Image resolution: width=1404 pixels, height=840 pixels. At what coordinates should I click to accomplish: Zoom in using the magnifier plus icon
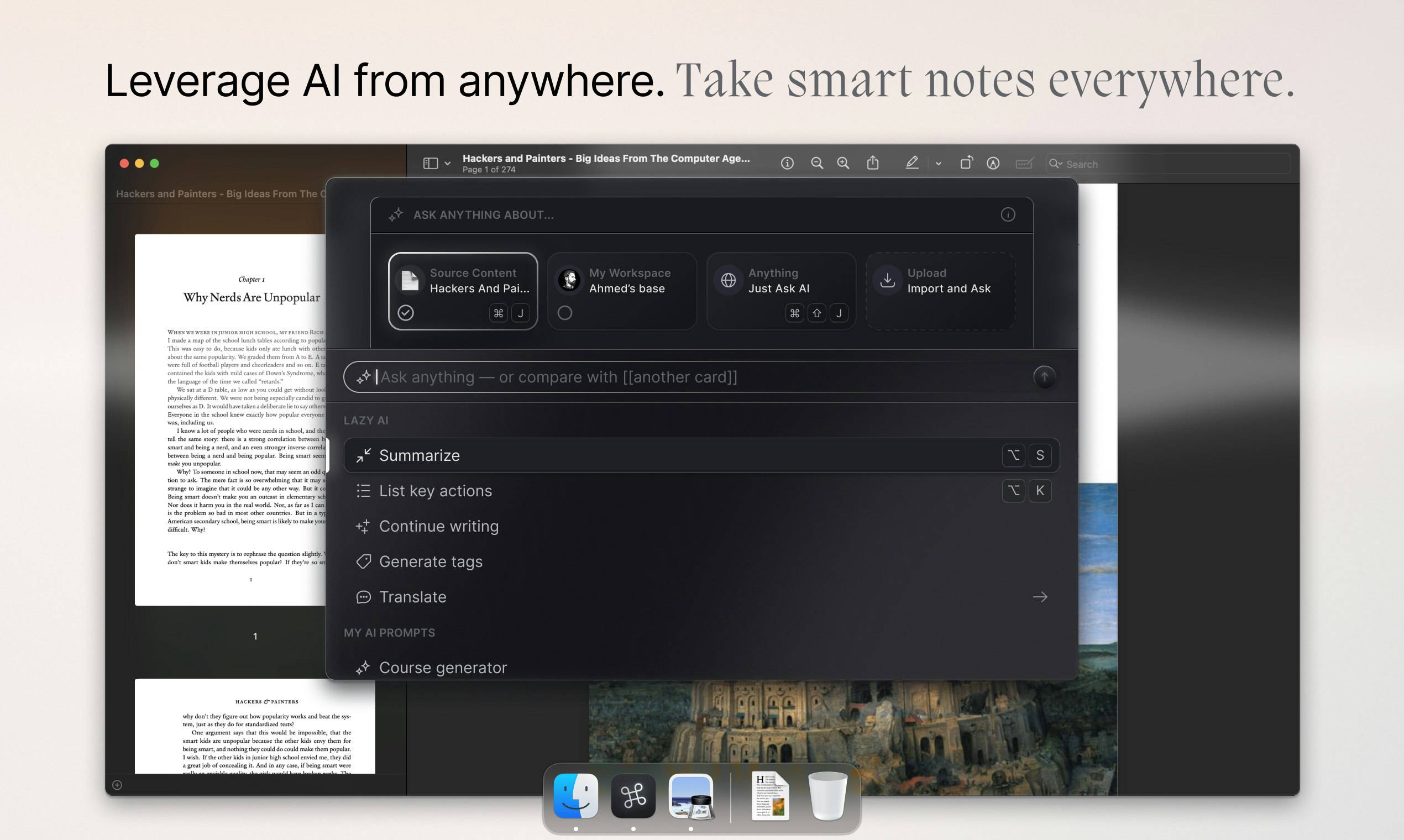pos(843,164)
